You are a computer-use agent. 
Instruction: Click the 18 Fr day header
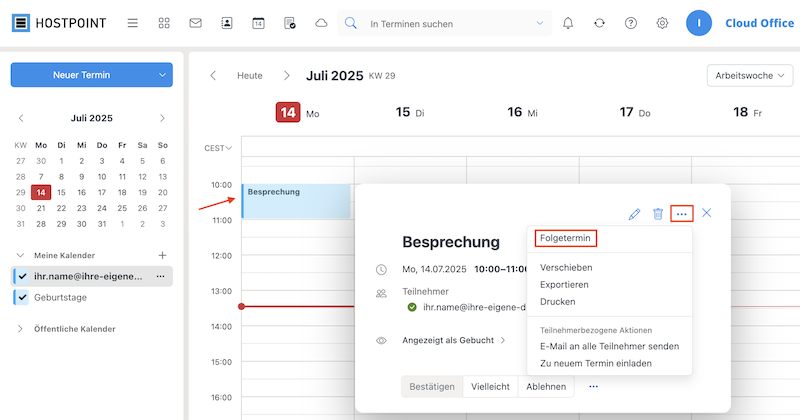(x=747, y=112)
